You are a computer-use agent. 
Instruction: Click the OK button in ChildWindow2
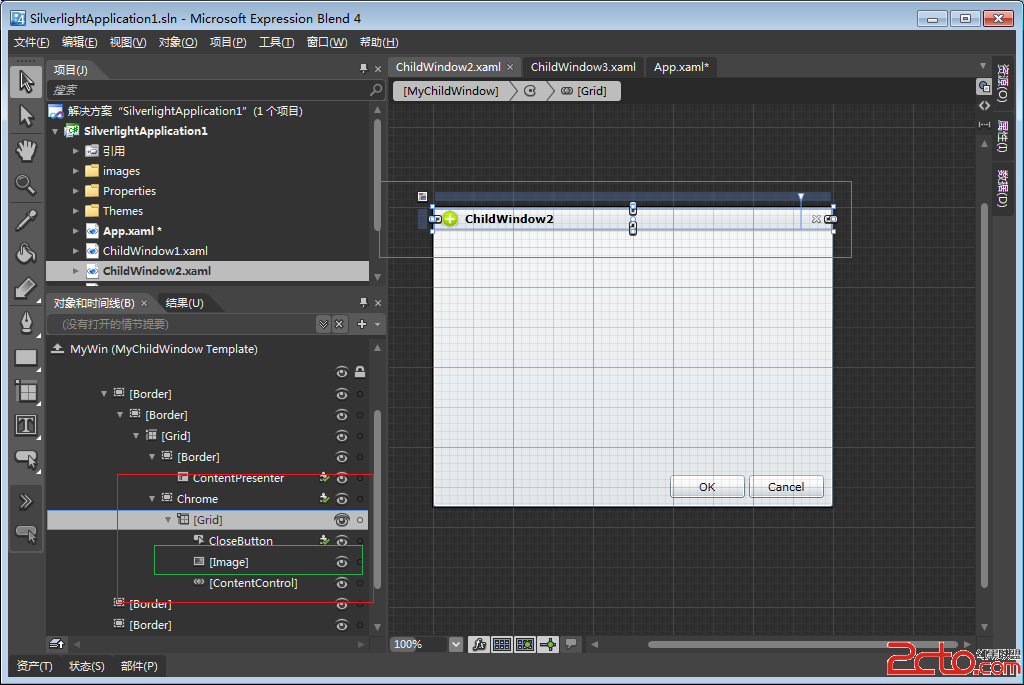coord(707,486)
